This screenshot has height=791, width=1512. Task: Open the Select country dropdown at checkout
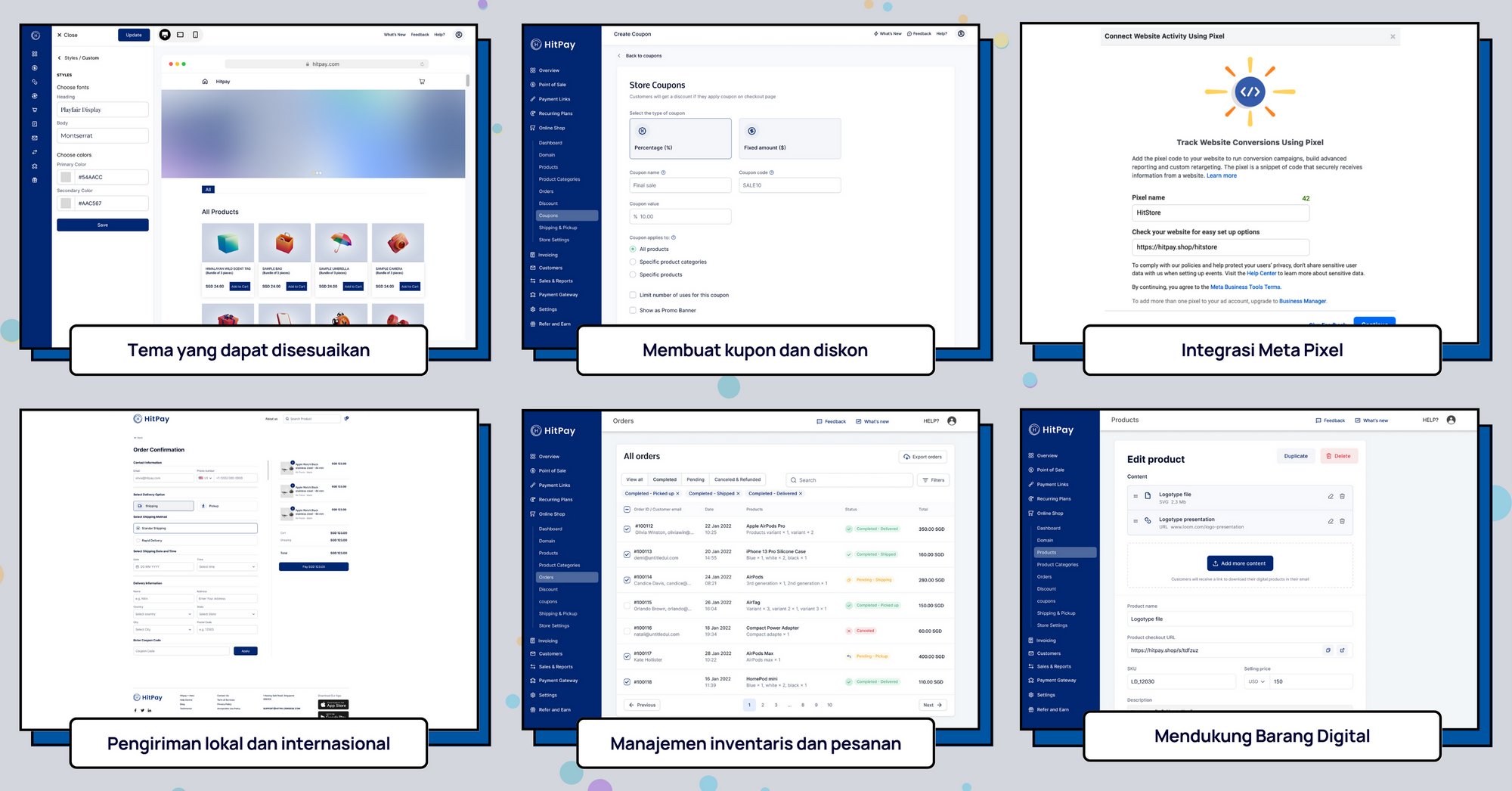pos(163,614)
